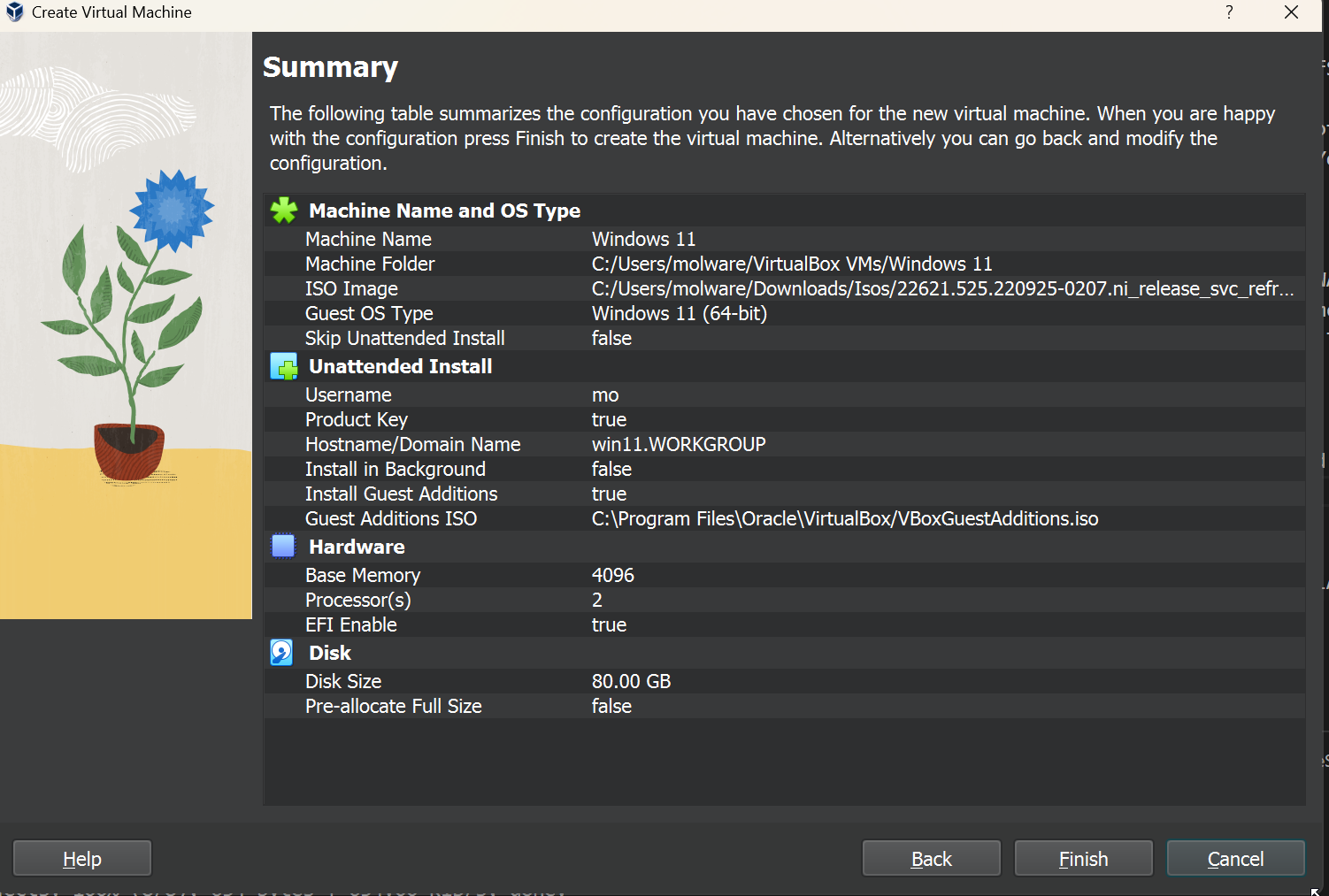Click the blue Hardware chip icon
1329x896 pixels.
(x=283, y=547)
